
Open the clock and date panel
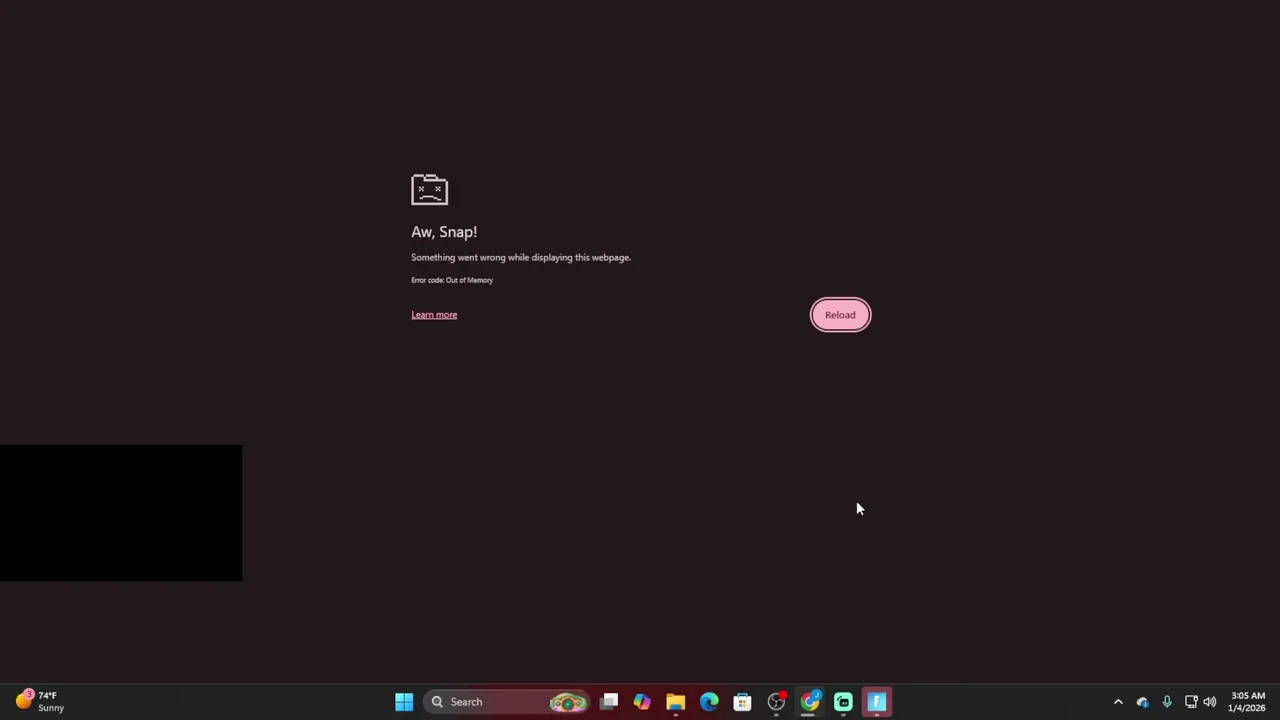point(1247,702)
